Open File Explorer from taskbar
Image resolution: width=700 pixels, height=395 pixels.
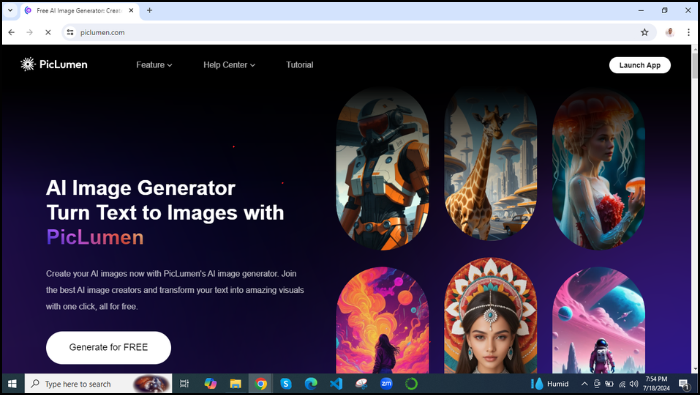pos(235,384)
